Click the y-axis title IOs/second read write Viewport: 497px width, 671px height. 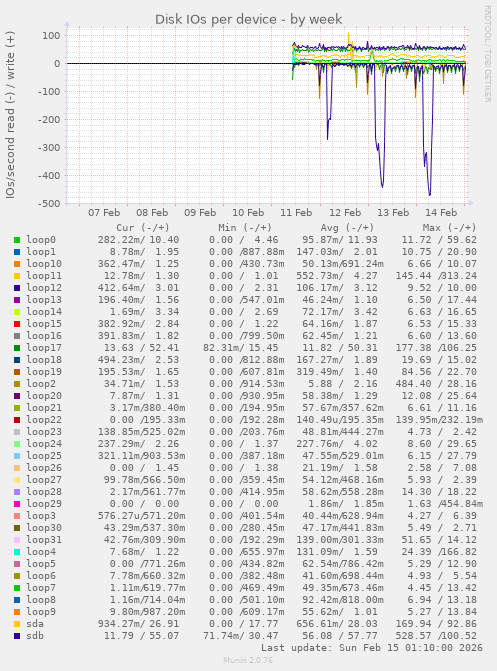point(10,115)
